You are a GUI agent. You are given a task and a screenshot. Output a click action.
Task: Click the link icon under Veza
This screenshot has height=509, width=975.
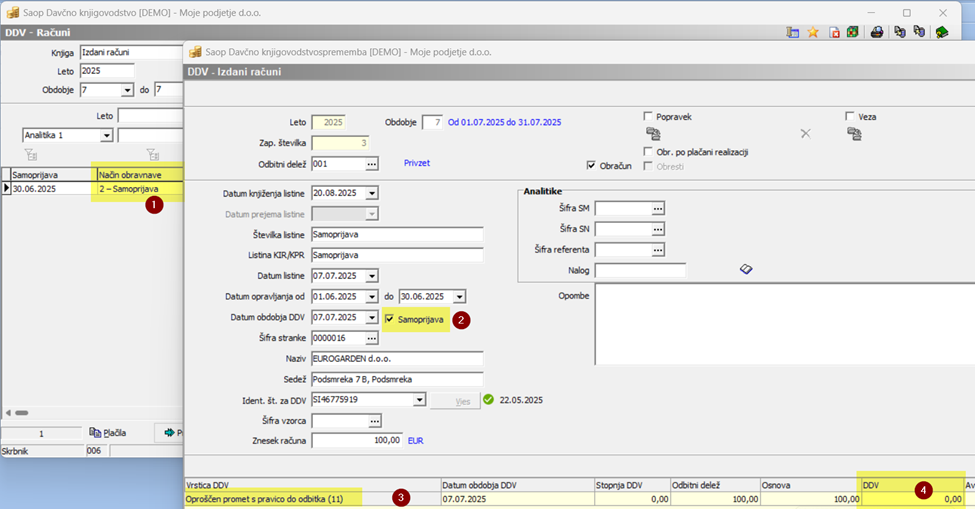coord(853,134)
